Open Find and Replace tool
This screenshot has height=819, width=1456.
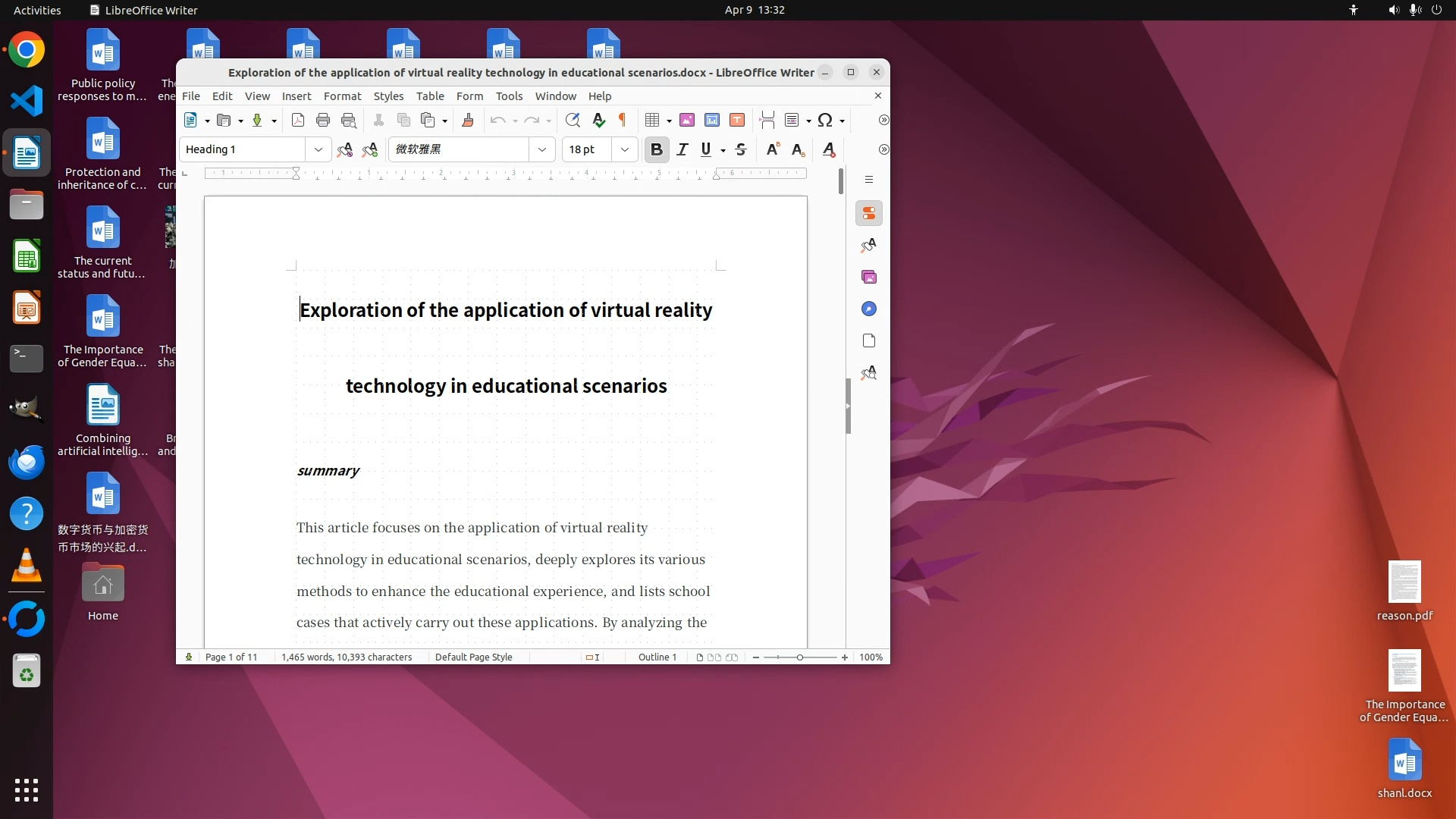573,120
